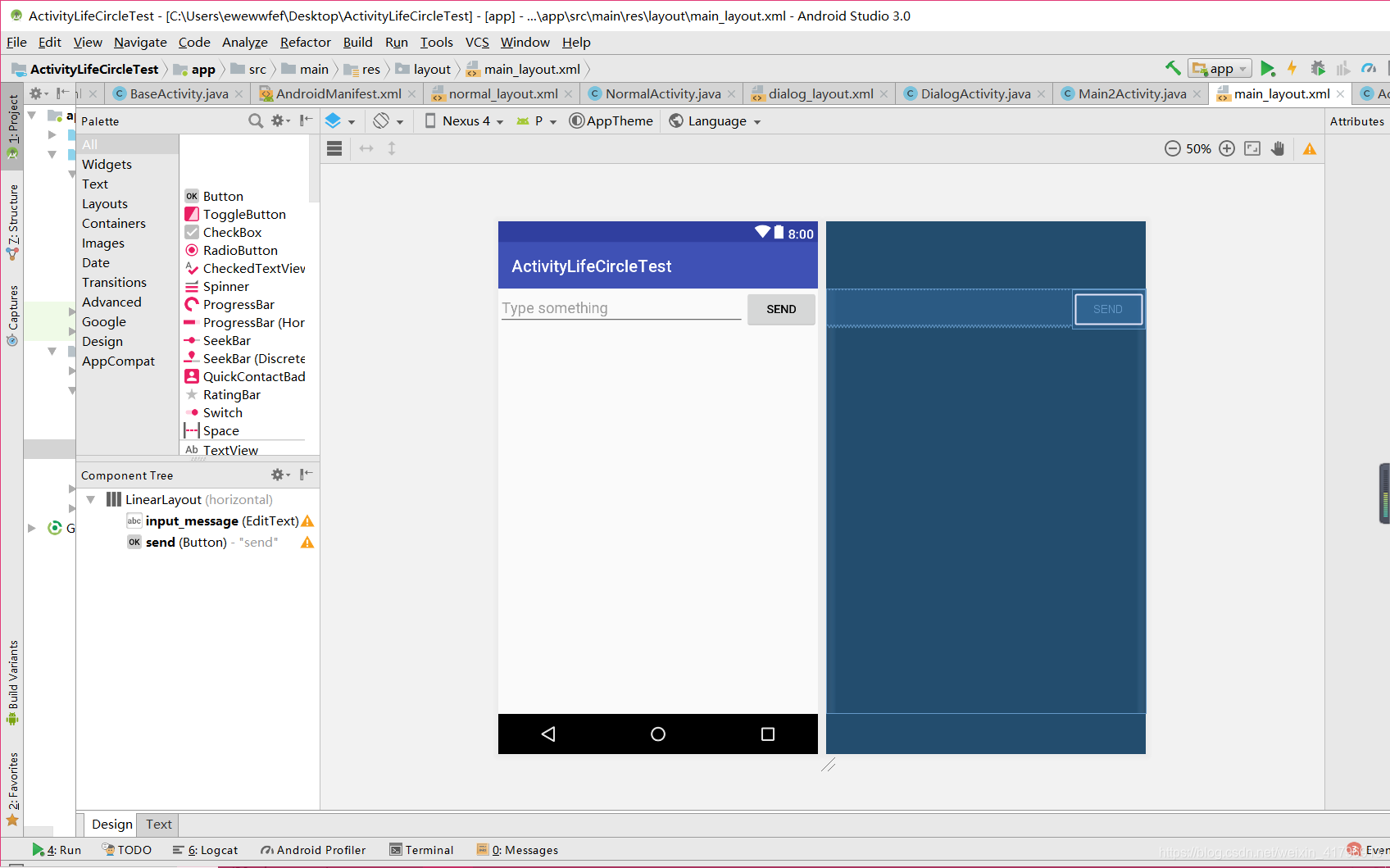Click Zoom to Fit Screen icon

pos(1252,148)
